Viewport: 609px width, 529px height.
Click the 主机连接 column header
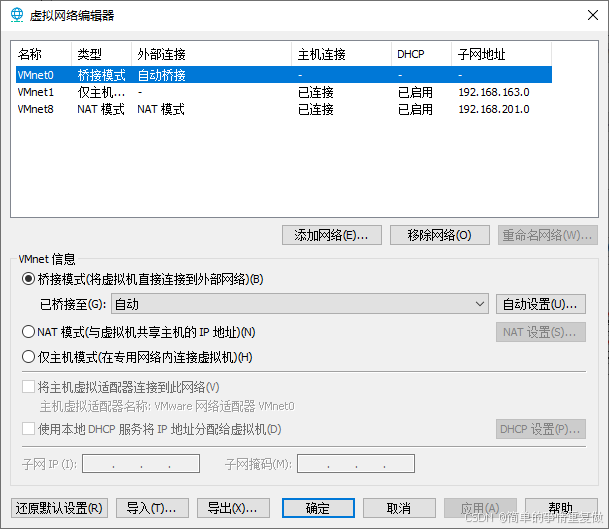point(341,54)
